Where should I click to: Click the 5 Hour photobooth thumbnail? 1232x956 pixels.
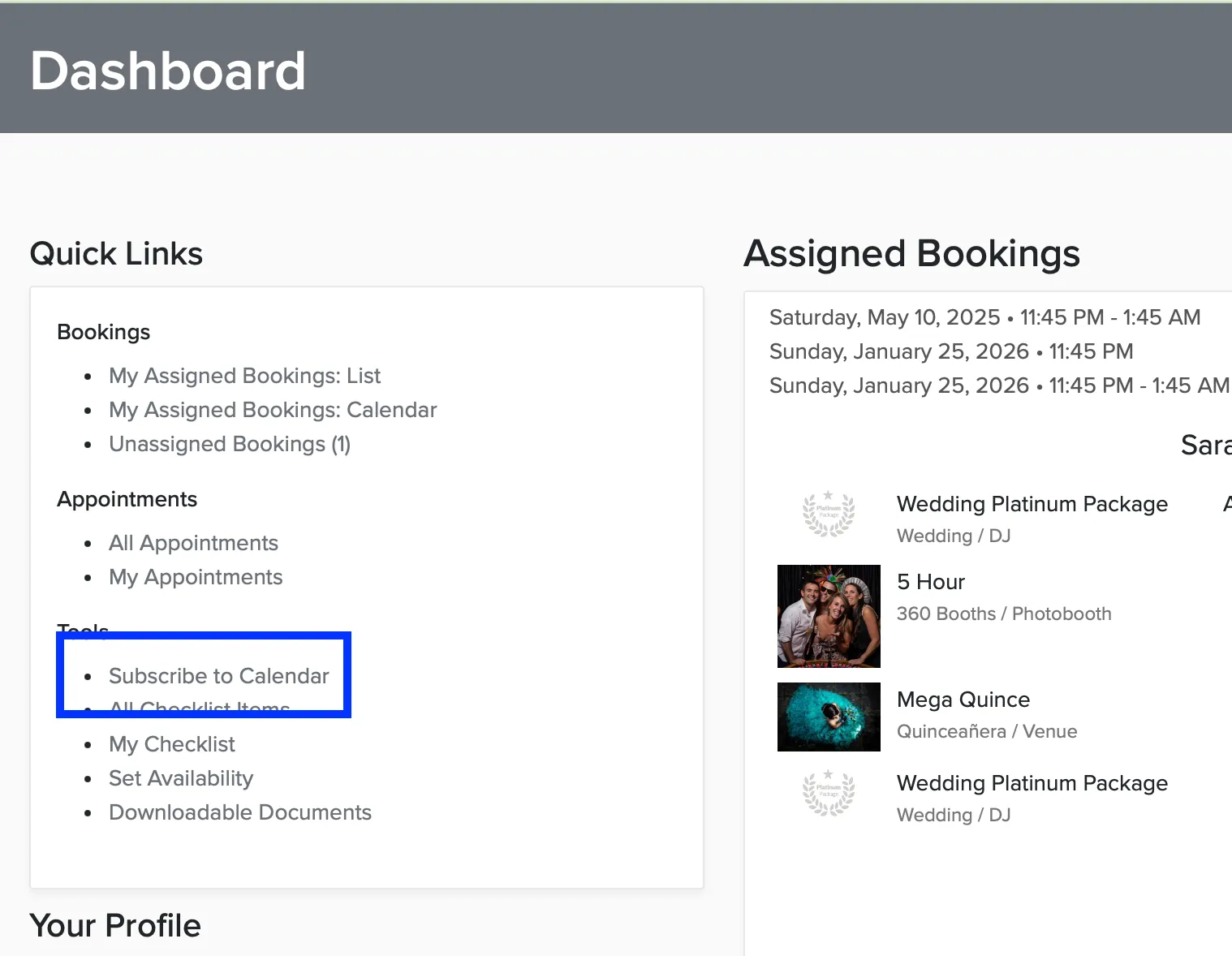[829, 616]
